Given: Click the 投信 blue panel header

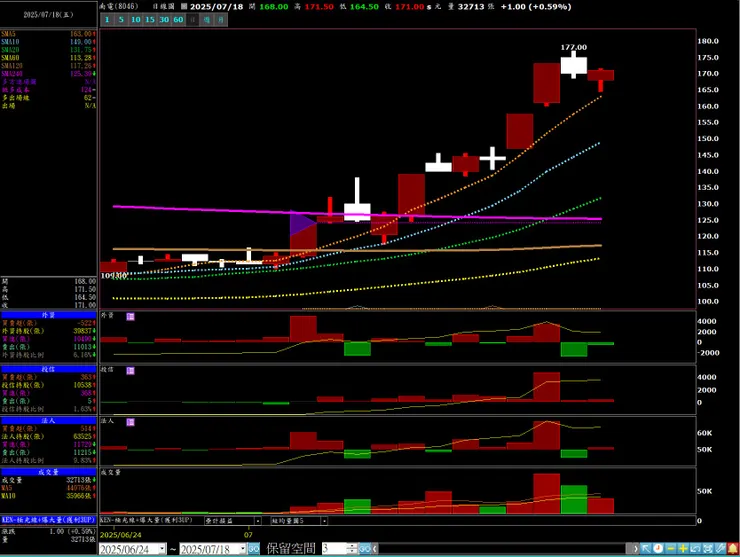Looking at the screenshot, I should point(48,369).
